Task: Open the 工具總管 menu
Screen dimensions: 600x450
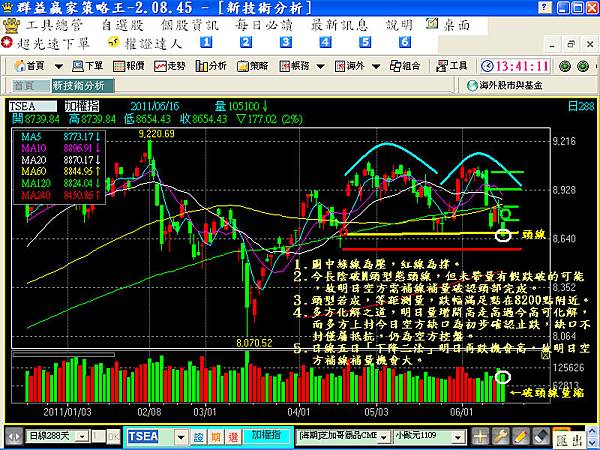Action: (x=54, y=26)
